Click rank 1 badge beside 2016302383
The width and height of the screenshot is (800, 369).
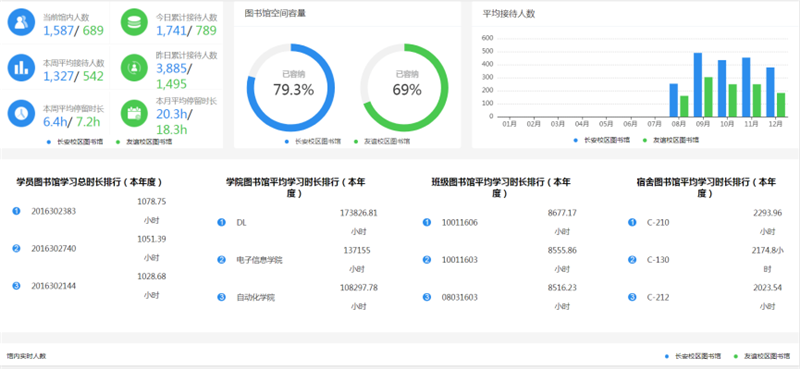click(x=16, y=211)
